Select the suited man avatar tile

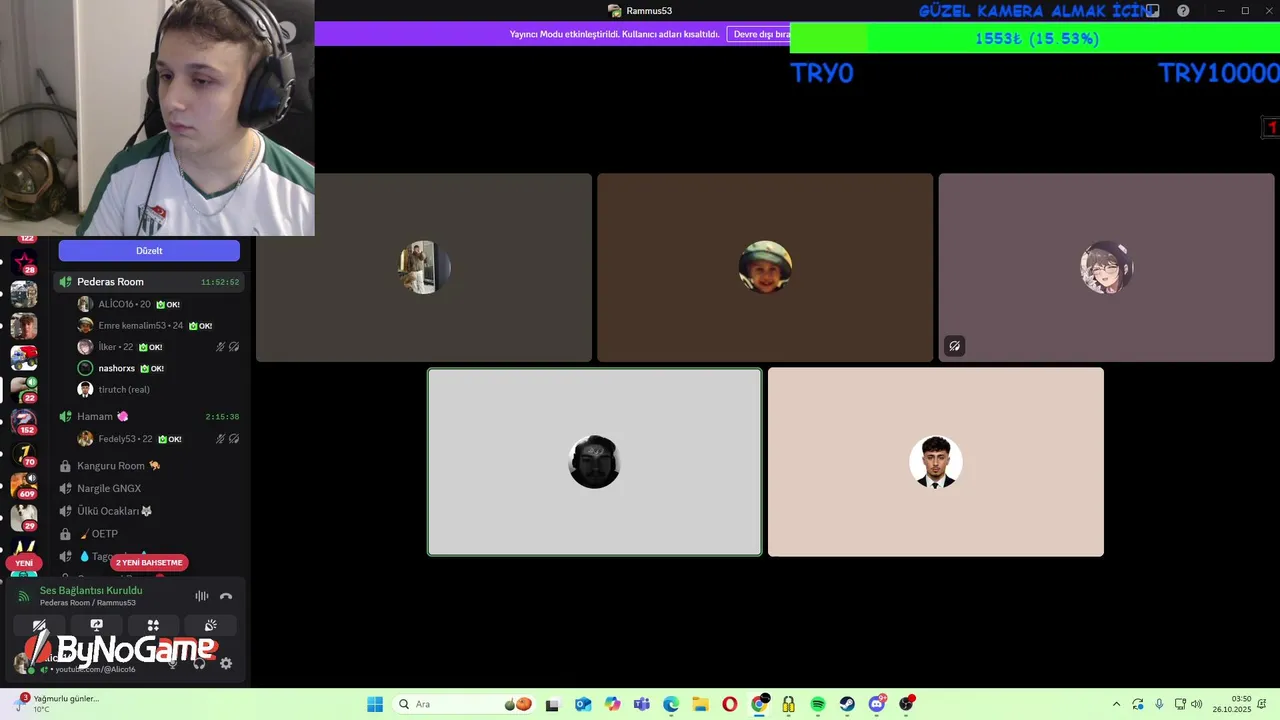[x=936, y=462]
